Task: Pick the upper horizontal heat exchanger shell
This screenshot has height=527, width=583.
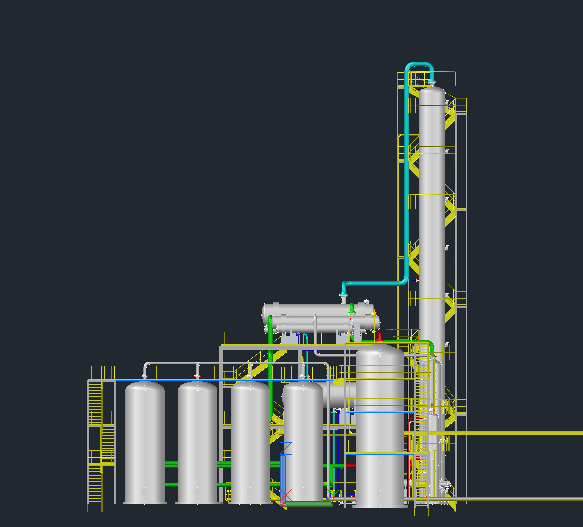Action: [318, 310]
